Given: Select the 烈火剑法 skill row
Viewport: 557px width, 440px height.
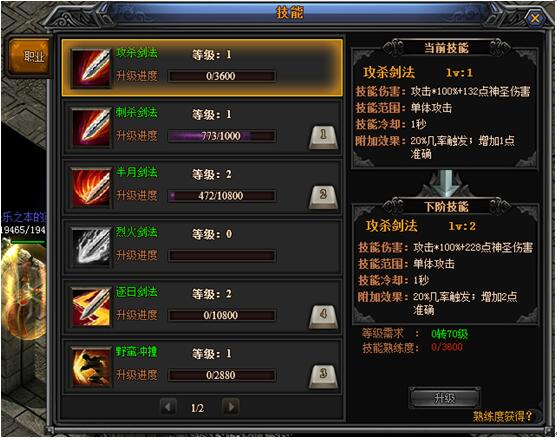Looking at the screenshot, I should (x=202, y=247).
